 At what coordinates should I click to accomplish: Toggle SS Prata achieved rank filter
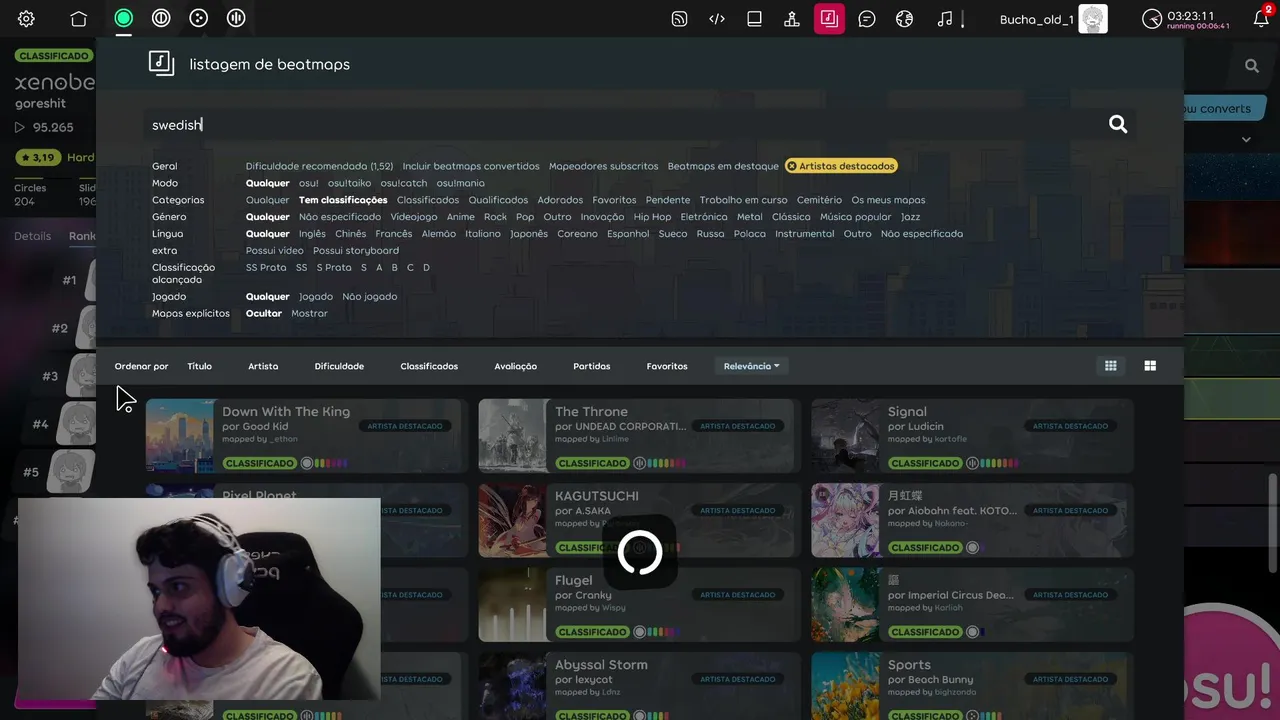(266, 268)
